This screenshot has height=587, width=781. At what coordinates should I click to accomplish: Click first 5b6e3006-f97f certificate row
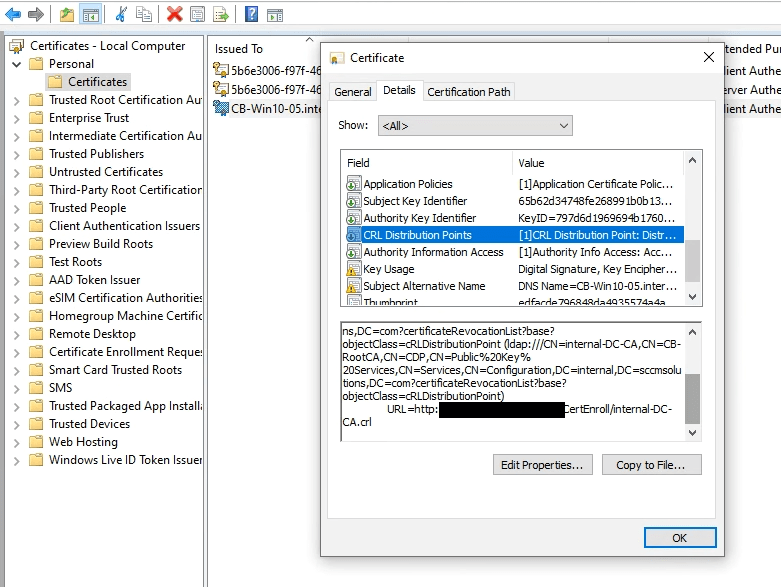pyautogui.click(x=267, y=71)
